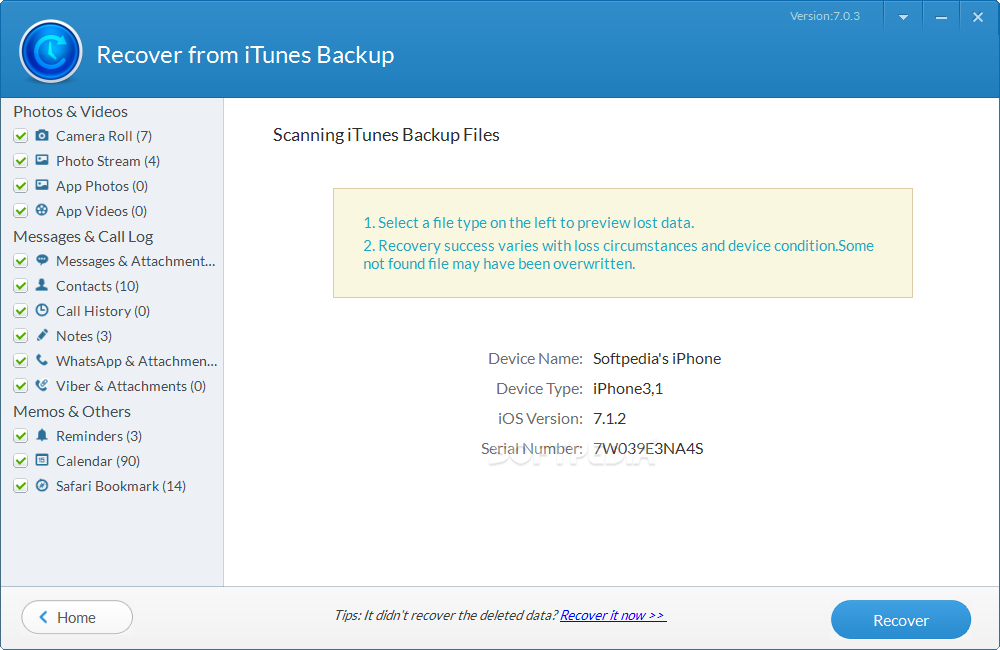Click the Photo Stream picture icon
The width and height of the screenshot is (1000, 650).
pos(42,161)
